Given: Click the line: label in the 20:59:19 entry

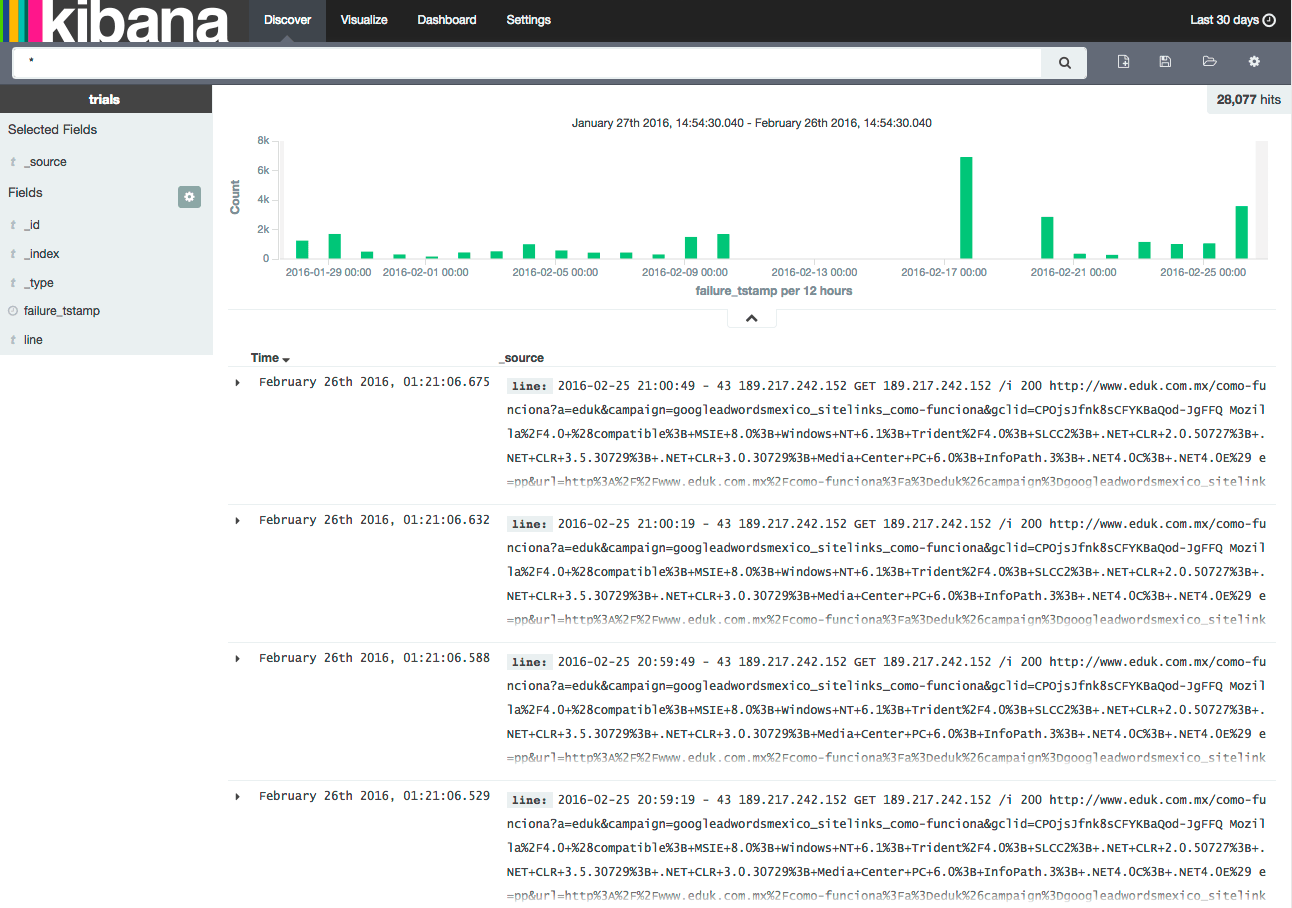Looking at the screenshot, I should (x=529, y=800).
